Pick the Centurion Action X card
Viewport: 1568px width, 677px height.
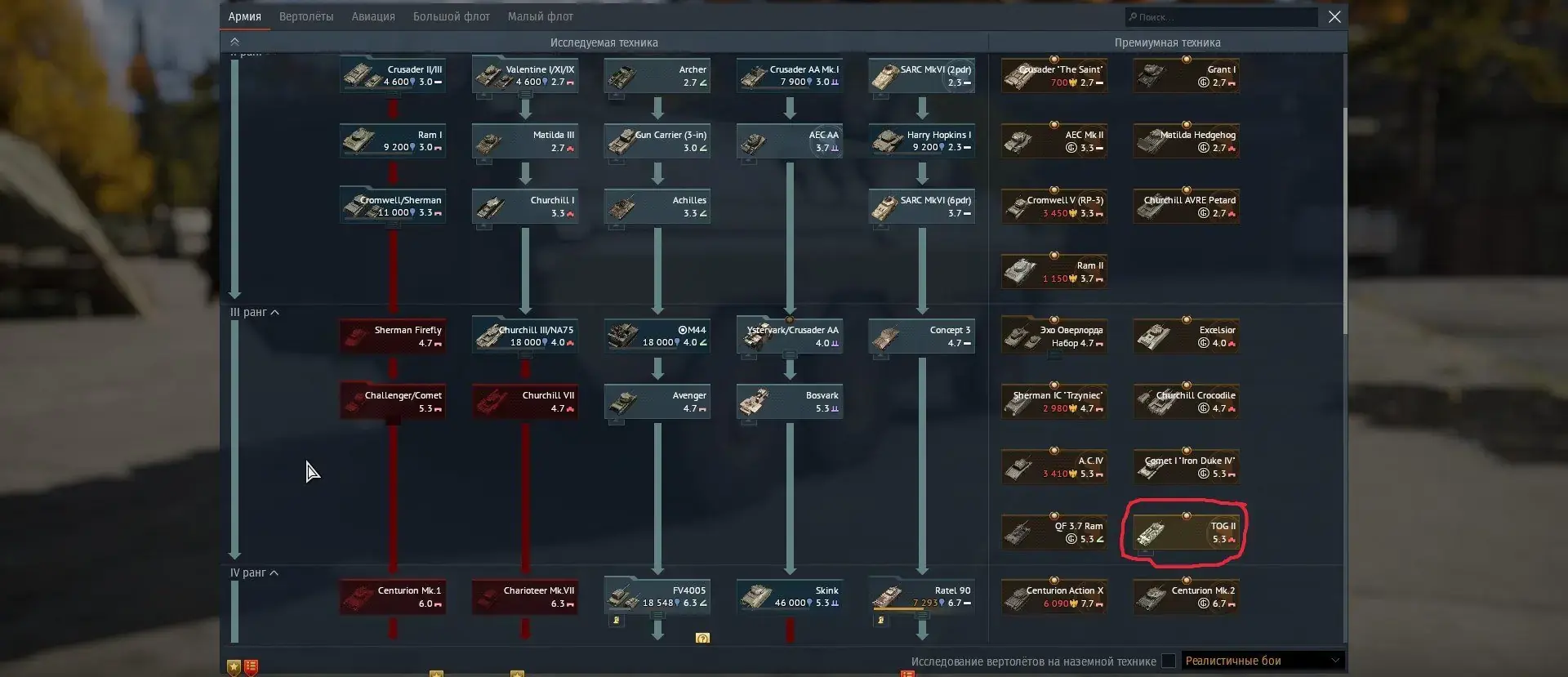(1054, 597)
